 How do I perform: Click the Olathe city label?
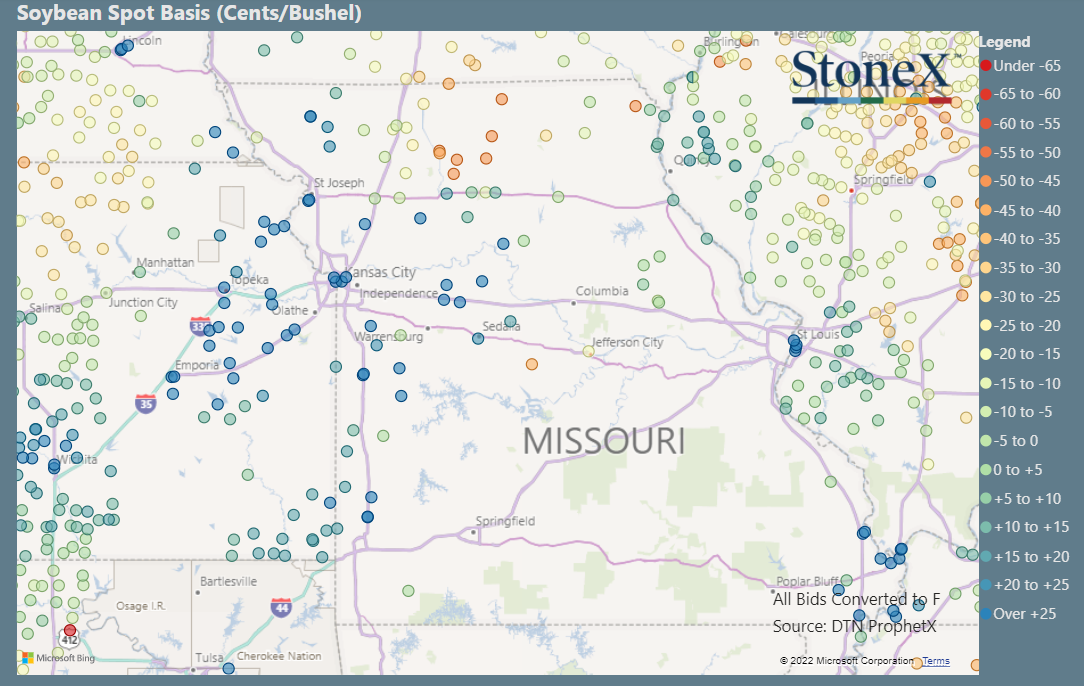click(290, 310)
